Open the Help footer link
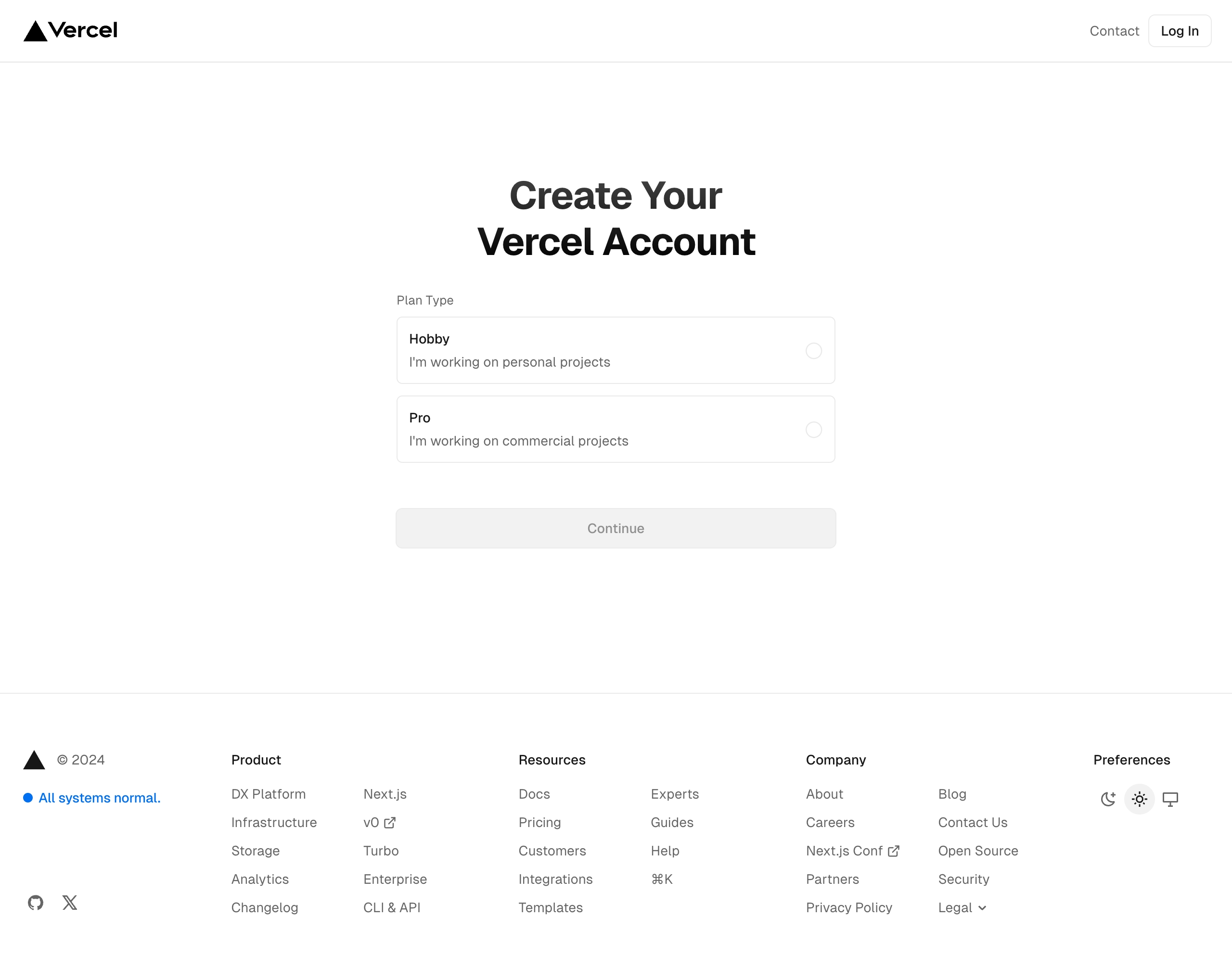Screen dimensions: 1232x968 tap(665, 851)
